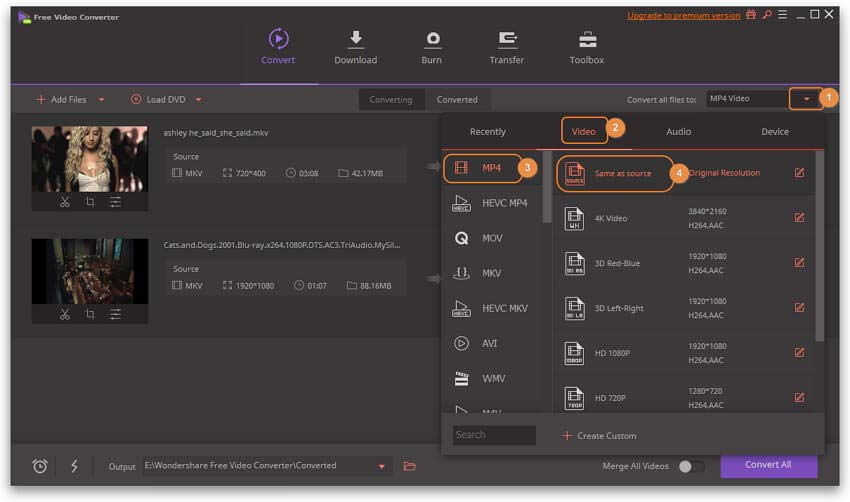Open the hamburger menu in title bar
850x502 pixels.
coord(782,15)
